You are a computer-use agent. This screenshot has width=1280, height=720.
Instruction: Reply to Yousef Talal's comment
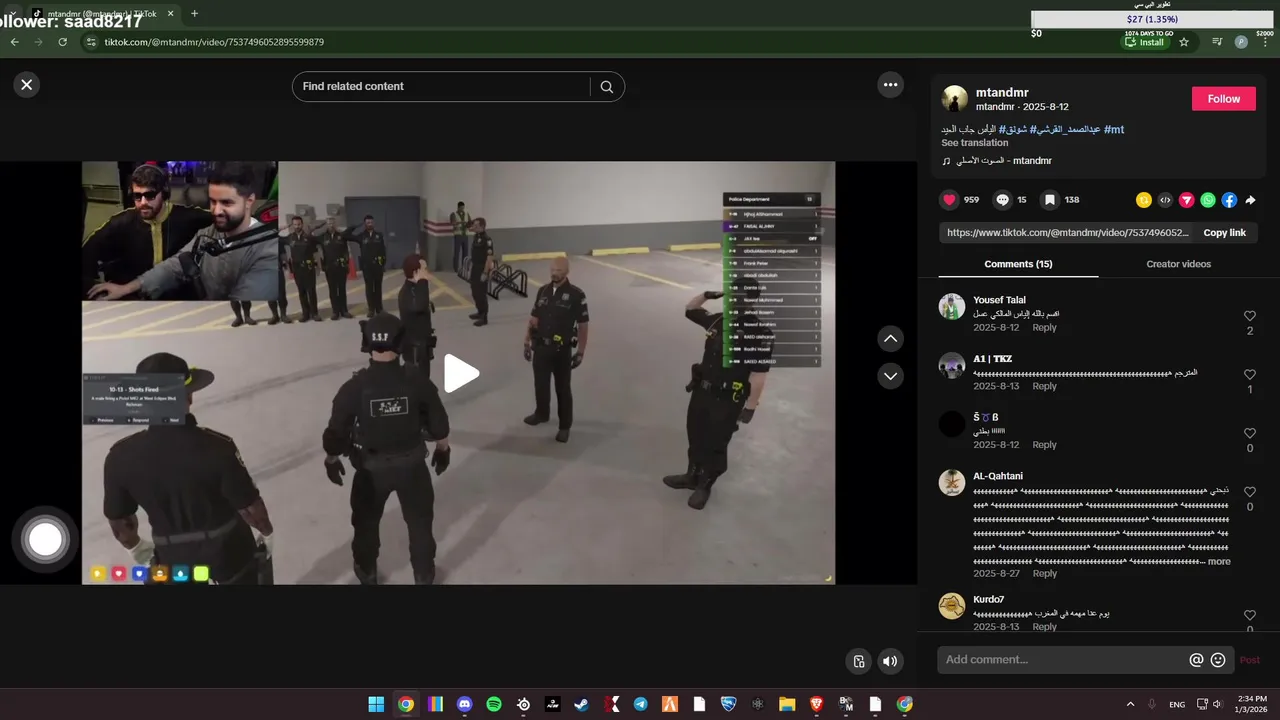(1044, 328)
